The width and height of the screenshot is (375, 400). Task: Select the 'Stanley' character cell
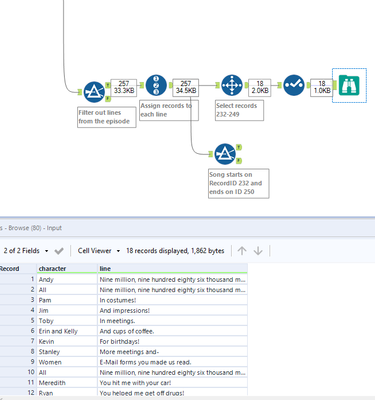click(x=67, y=352)
